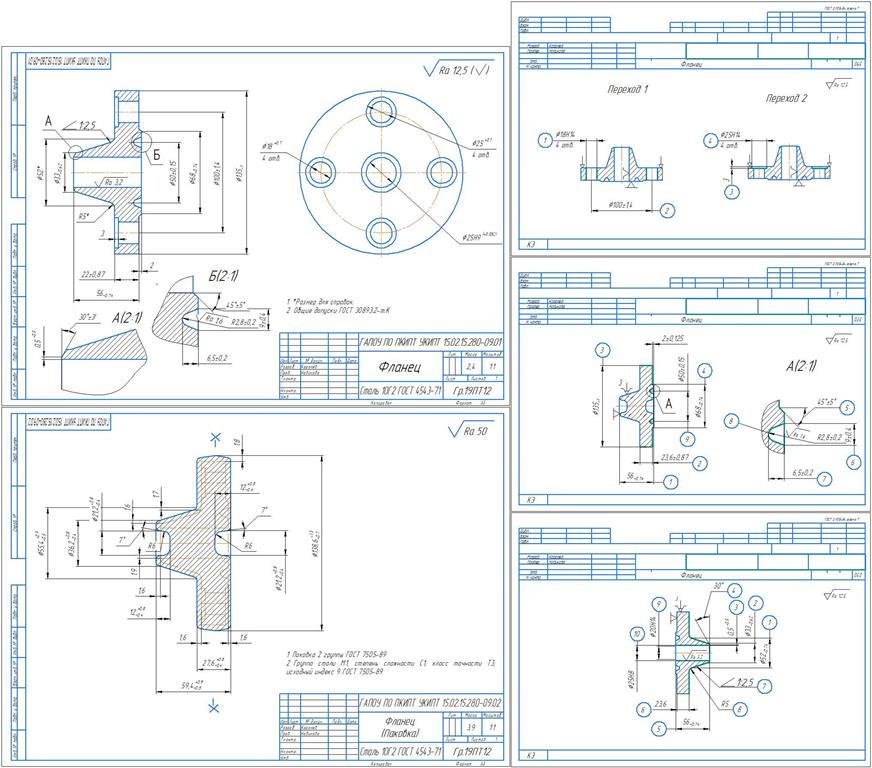Click circled callout 10 in the bottom-right sketch
Viewport: 872px width, 768px height.
coord(637,634)
